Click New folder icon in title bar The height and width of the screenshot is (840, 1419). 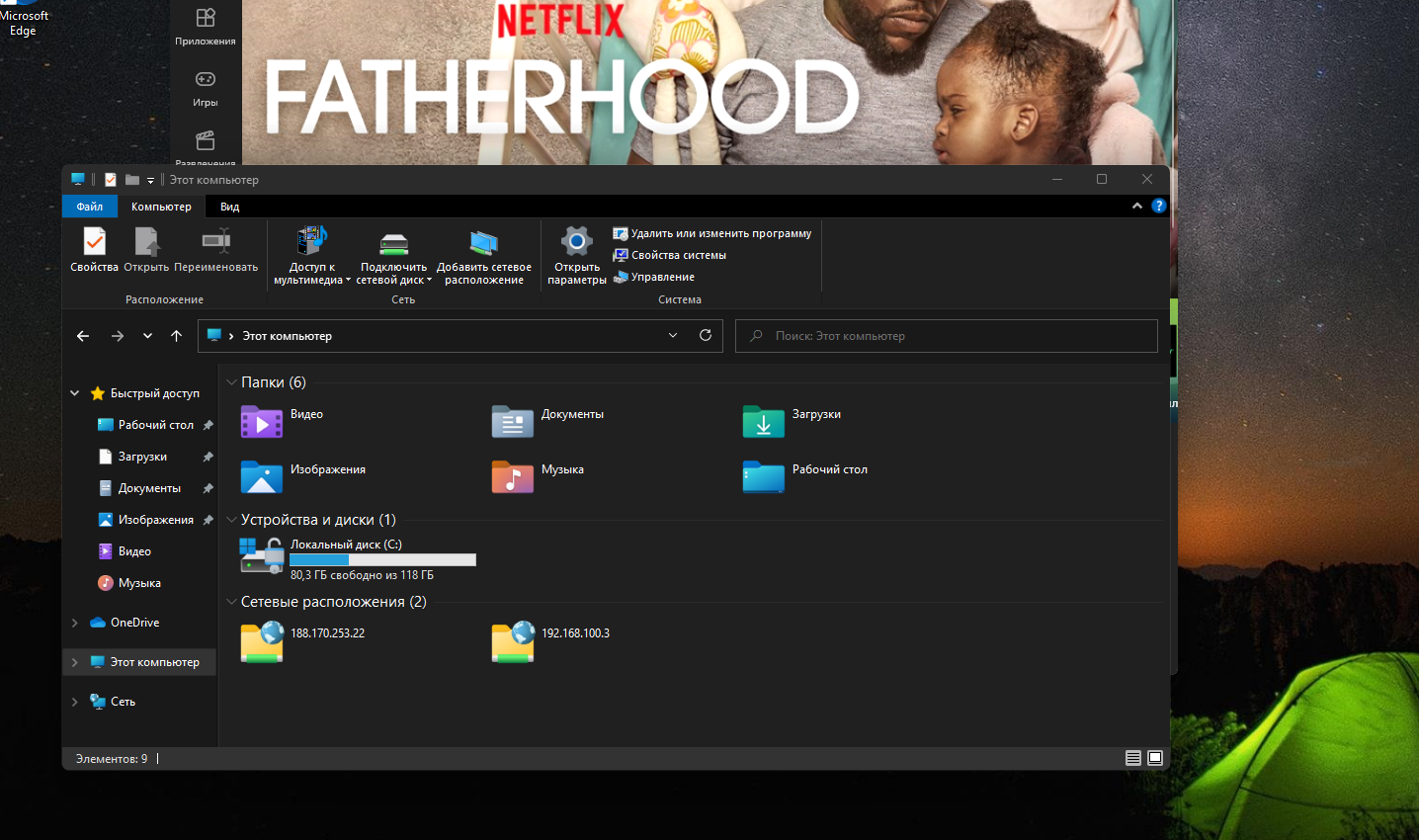tap(132, 180)
